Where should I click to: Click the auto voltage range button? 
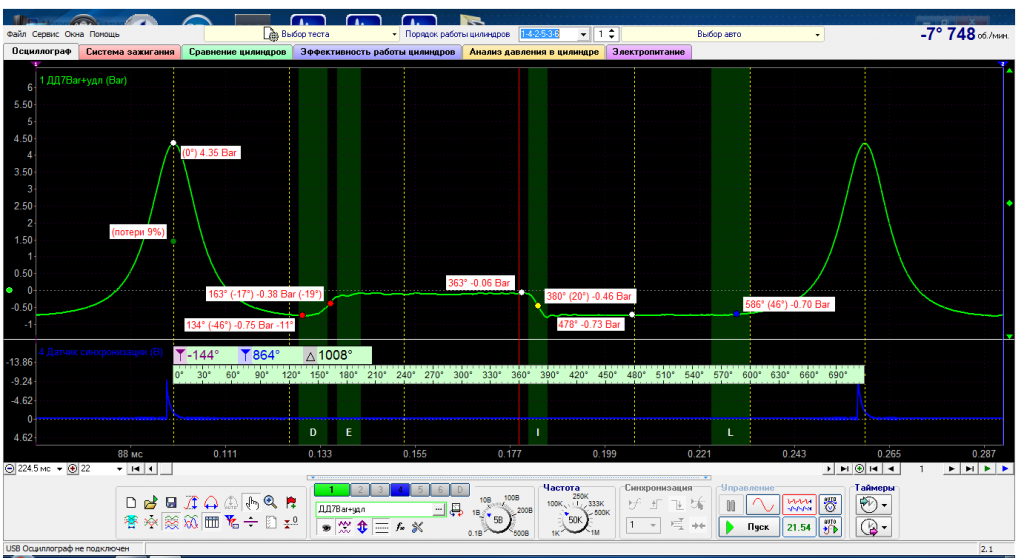(x=830, y=505)
